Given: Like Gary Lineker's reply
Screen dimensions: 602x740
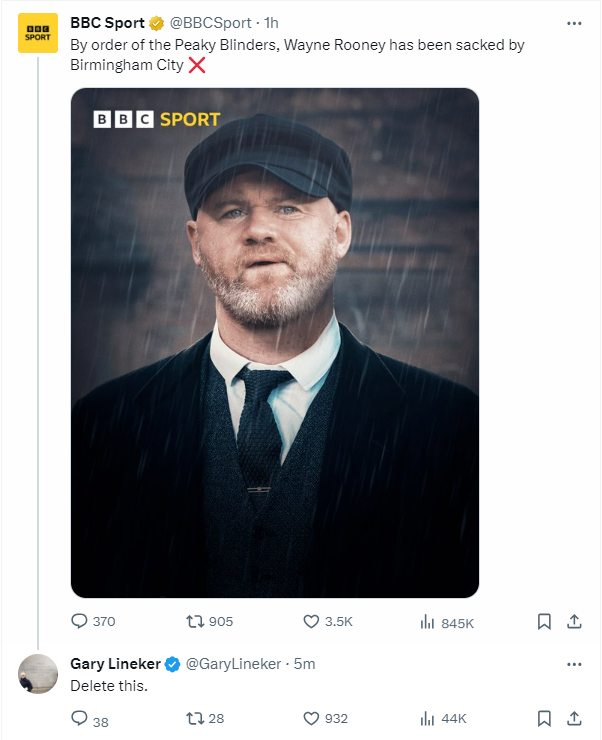Looking at the screenshot, I should tap(311, 718).
